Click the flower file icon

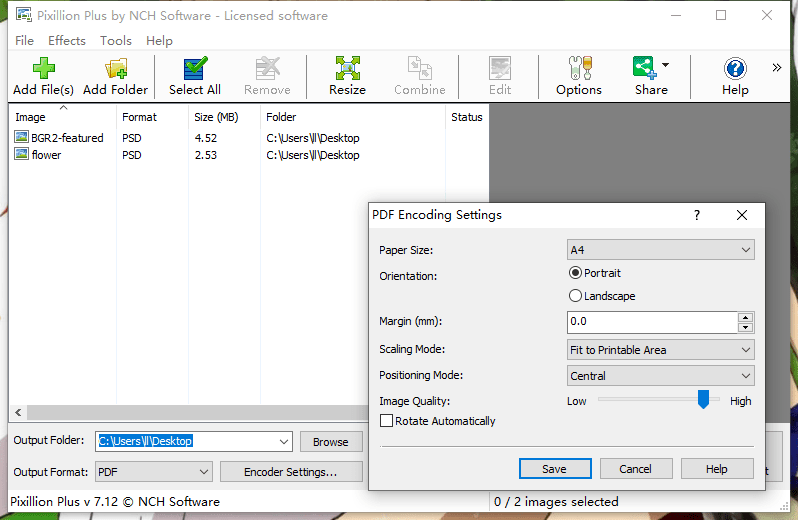click(21, 154)
